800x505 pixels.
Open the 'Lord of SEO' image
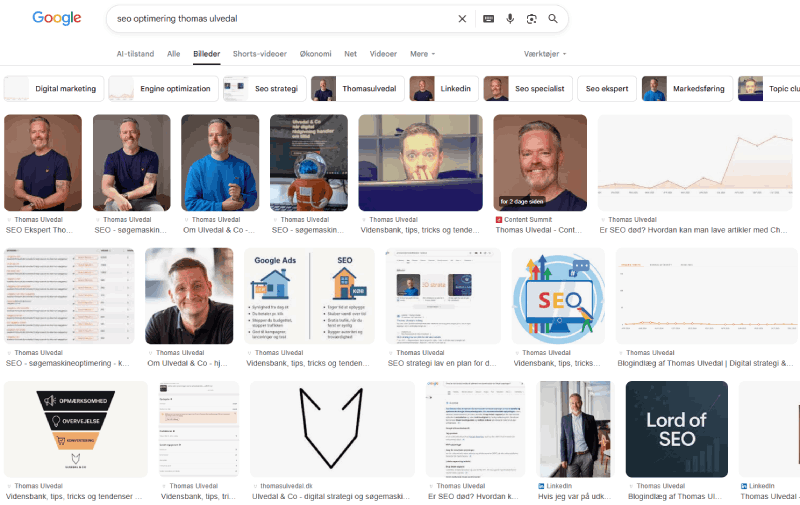click(677, 429)
